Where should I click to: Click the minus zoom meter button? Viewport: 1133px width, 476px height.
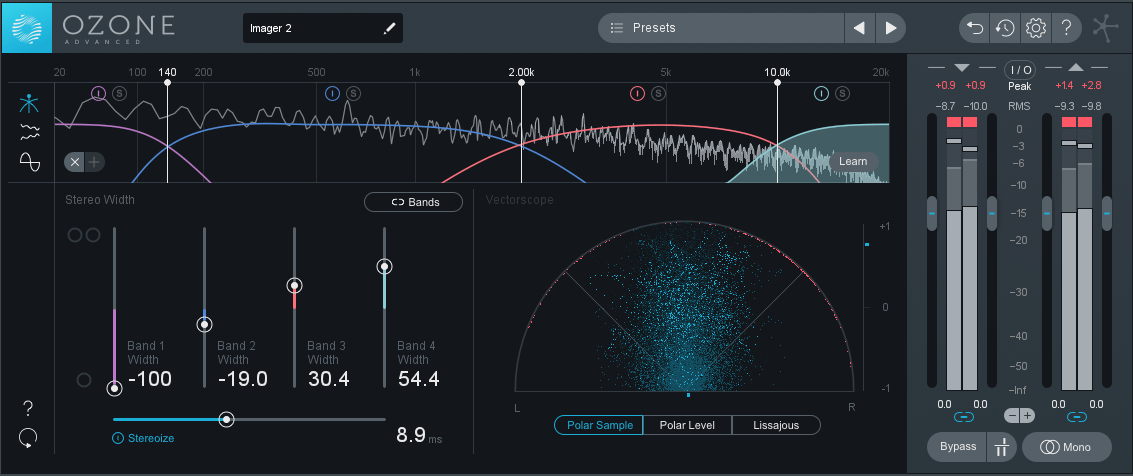1012,415
